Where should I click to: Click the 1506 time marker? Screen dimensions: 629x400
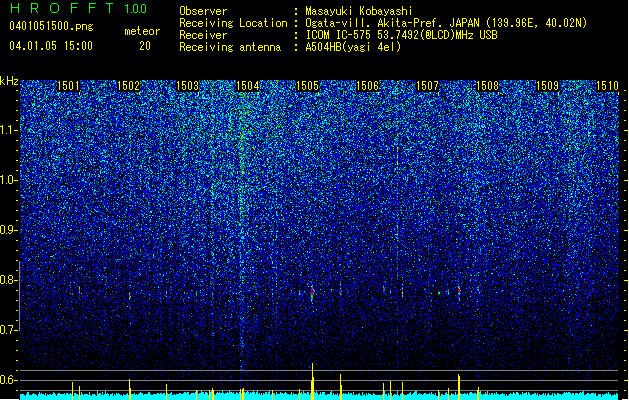367,86
